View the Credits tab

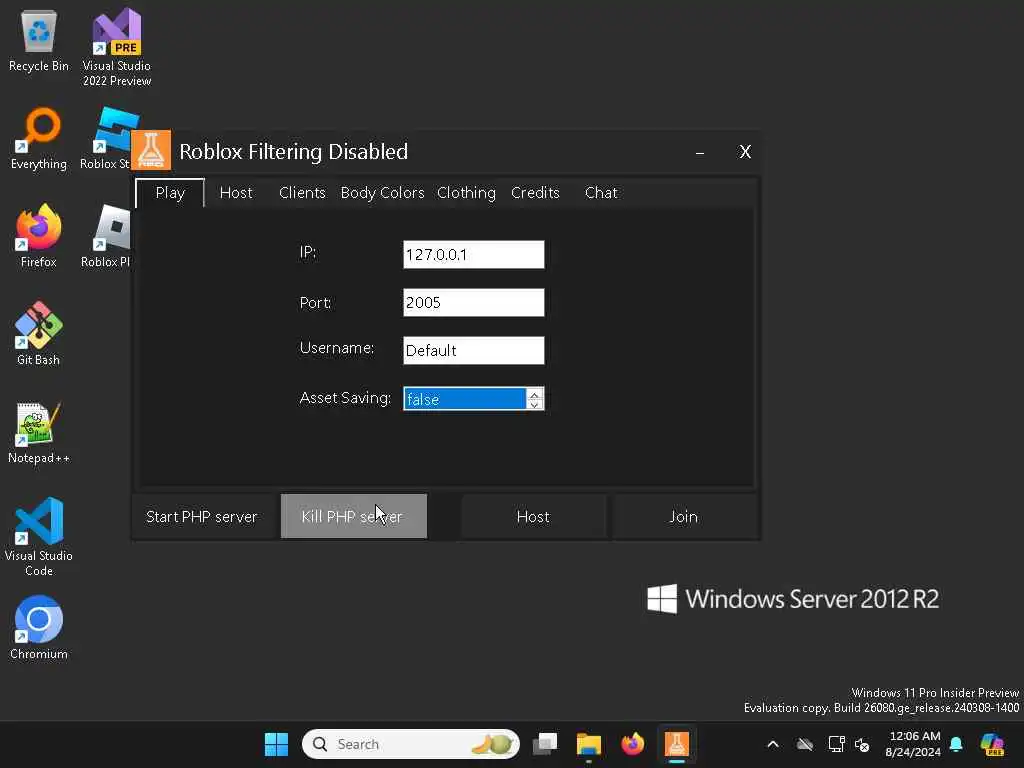[535, 193]
